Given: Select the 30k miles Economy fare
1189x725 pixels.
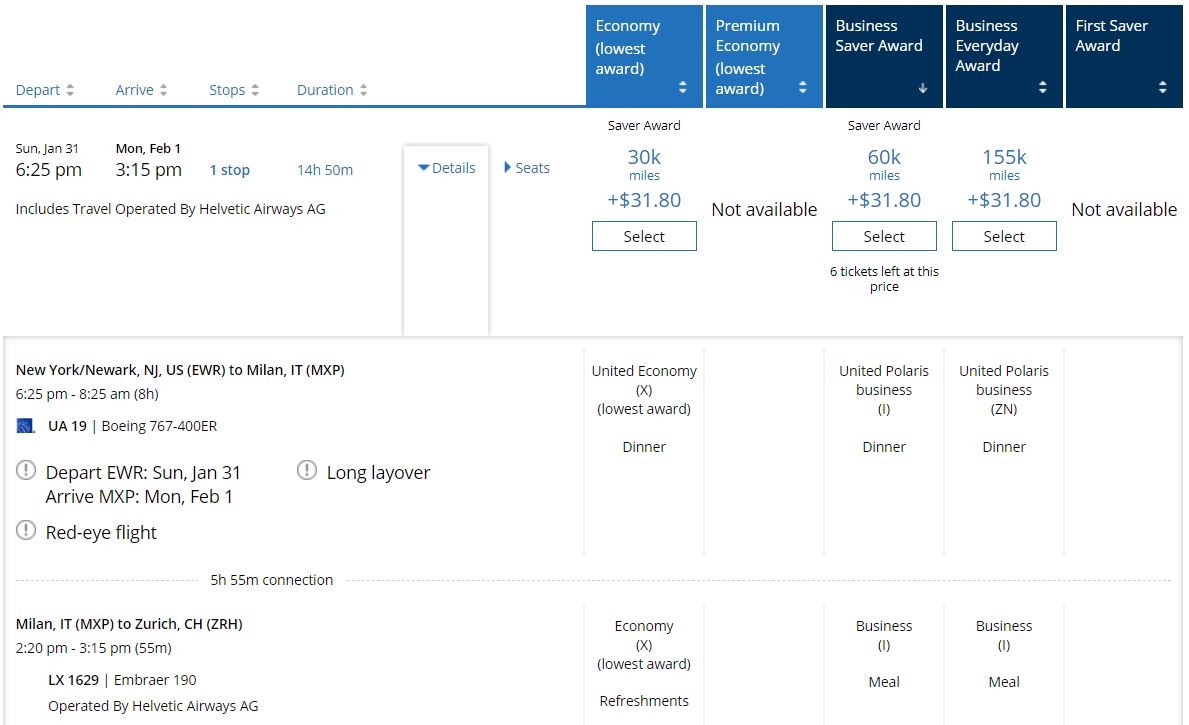Looking at the screenshot, I should click(x=644, y=237).
